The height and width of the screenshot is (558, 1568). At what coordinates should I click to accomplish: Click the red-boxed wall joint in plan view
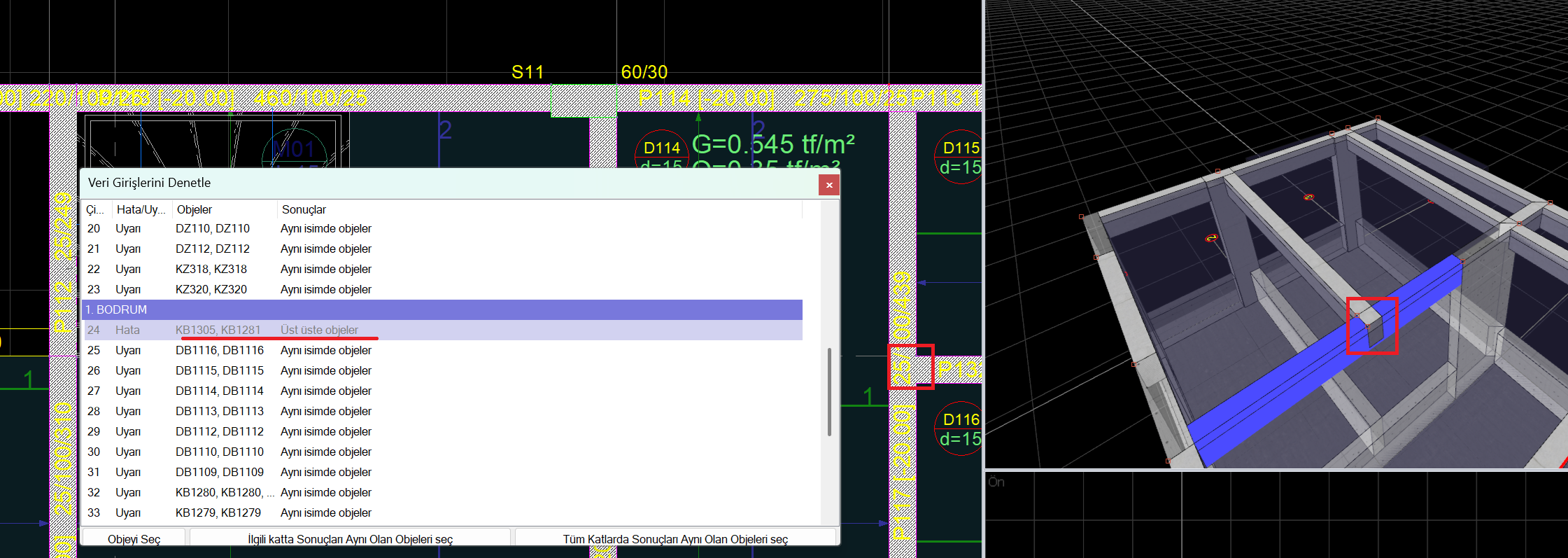coord(910,366)
